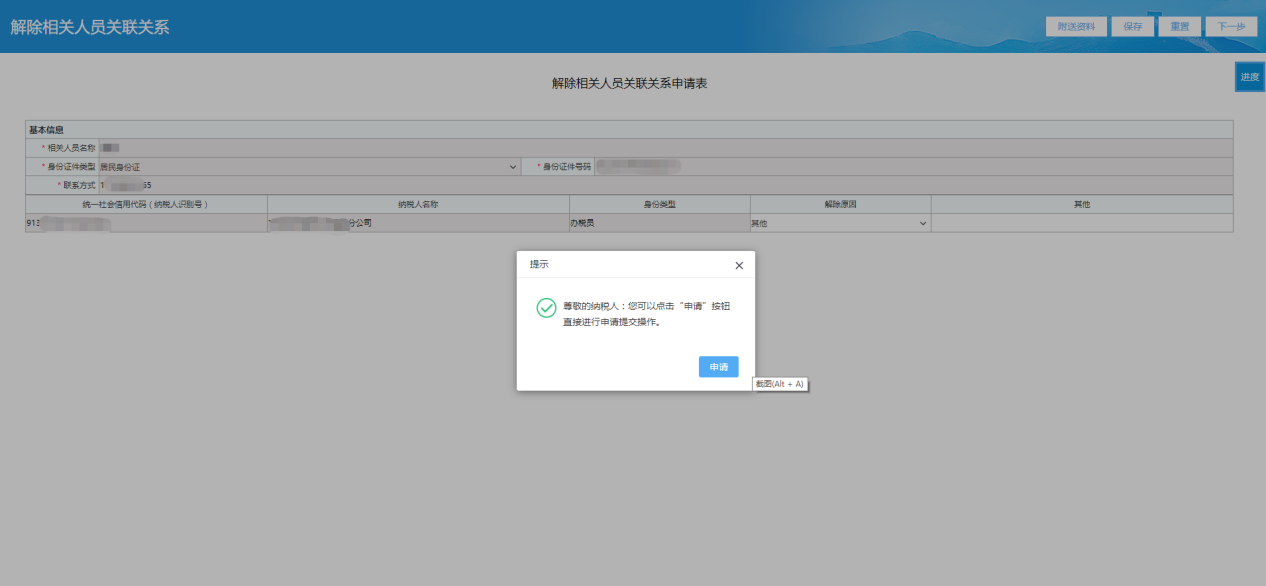
Task: Click the 其他 text cell in table row
Action: tap(1081, 224)
